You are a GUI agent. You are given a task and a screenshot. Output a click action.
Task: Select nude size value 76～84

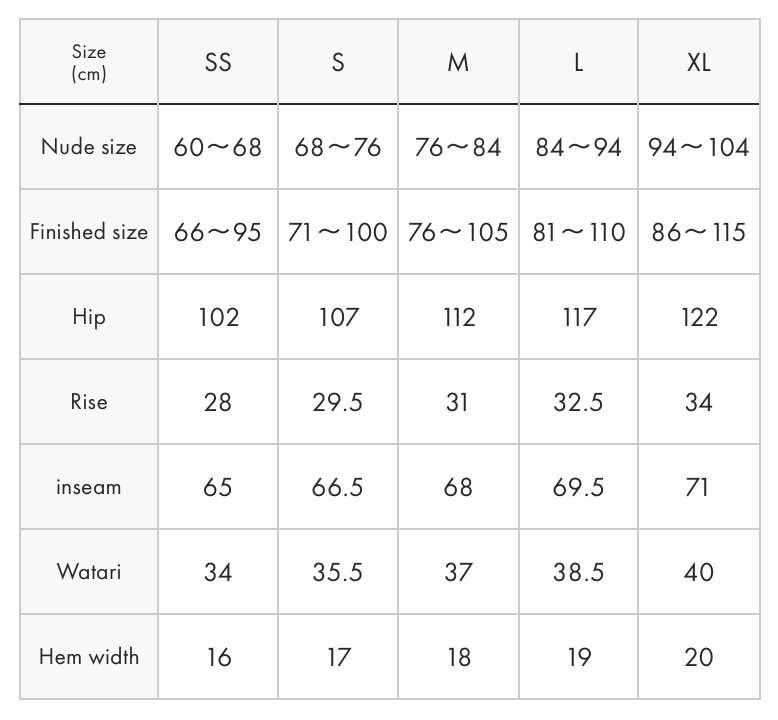[x=458, y=147]
